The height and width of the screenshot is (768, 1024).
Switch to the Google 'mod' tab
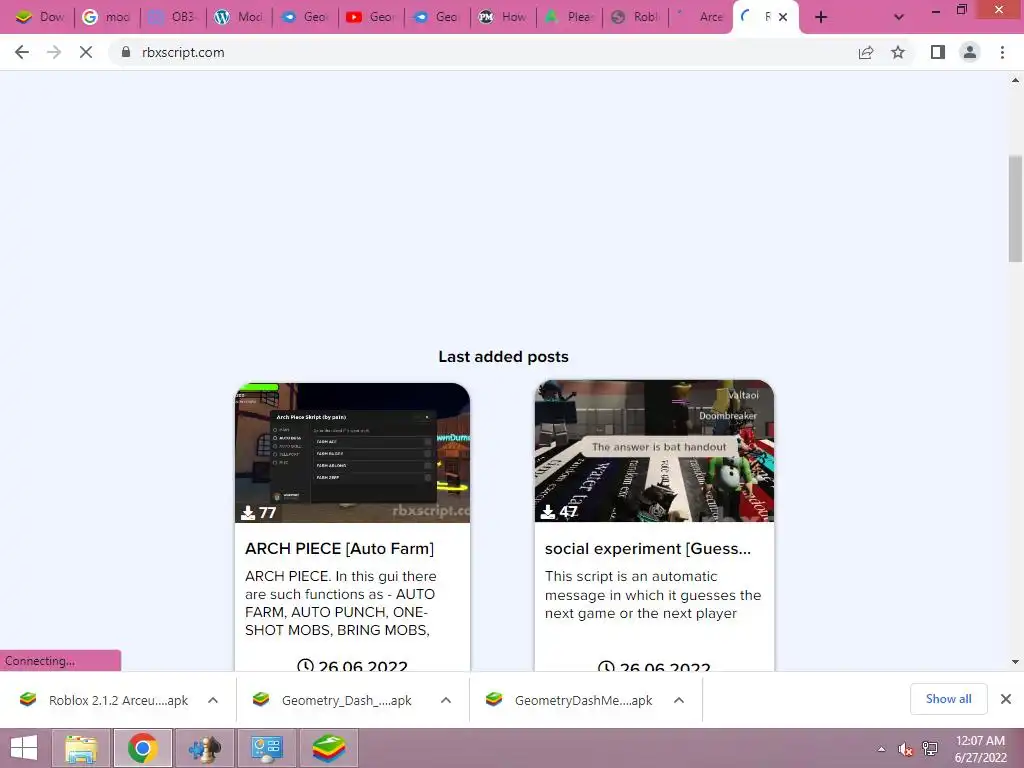tap(106, 17)
